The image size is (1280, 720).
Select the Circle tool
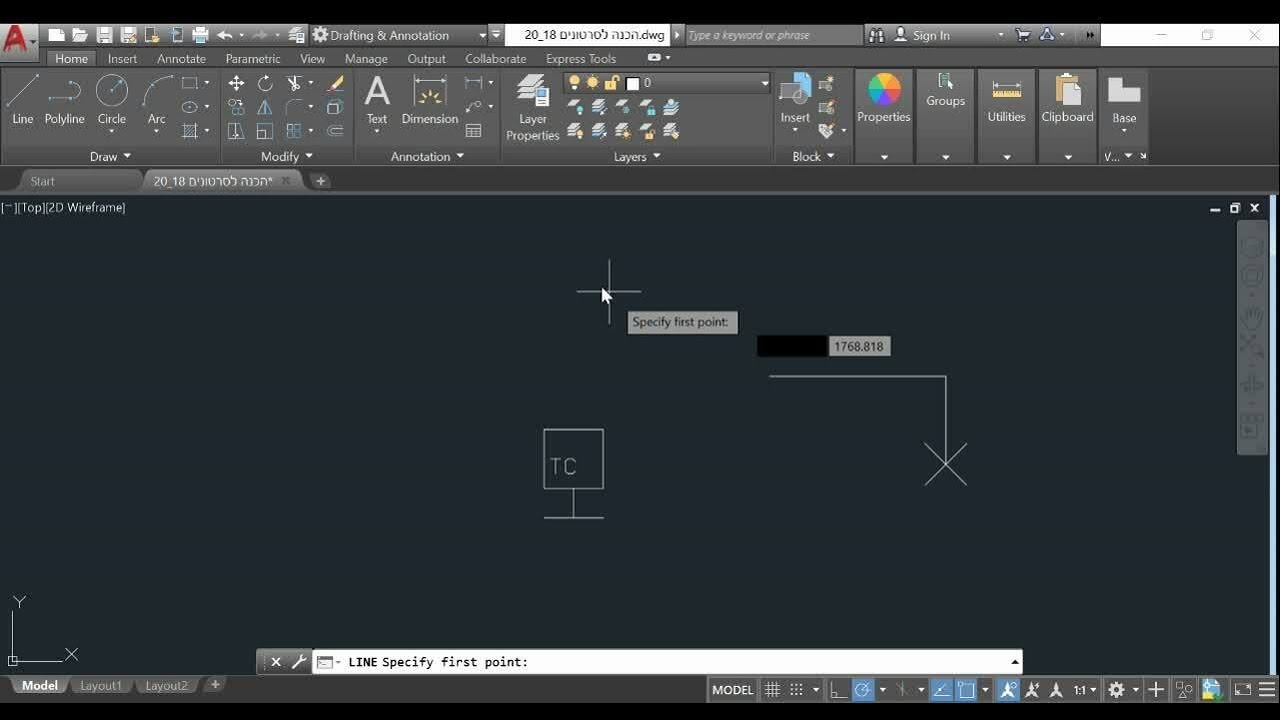pos(111,100)
